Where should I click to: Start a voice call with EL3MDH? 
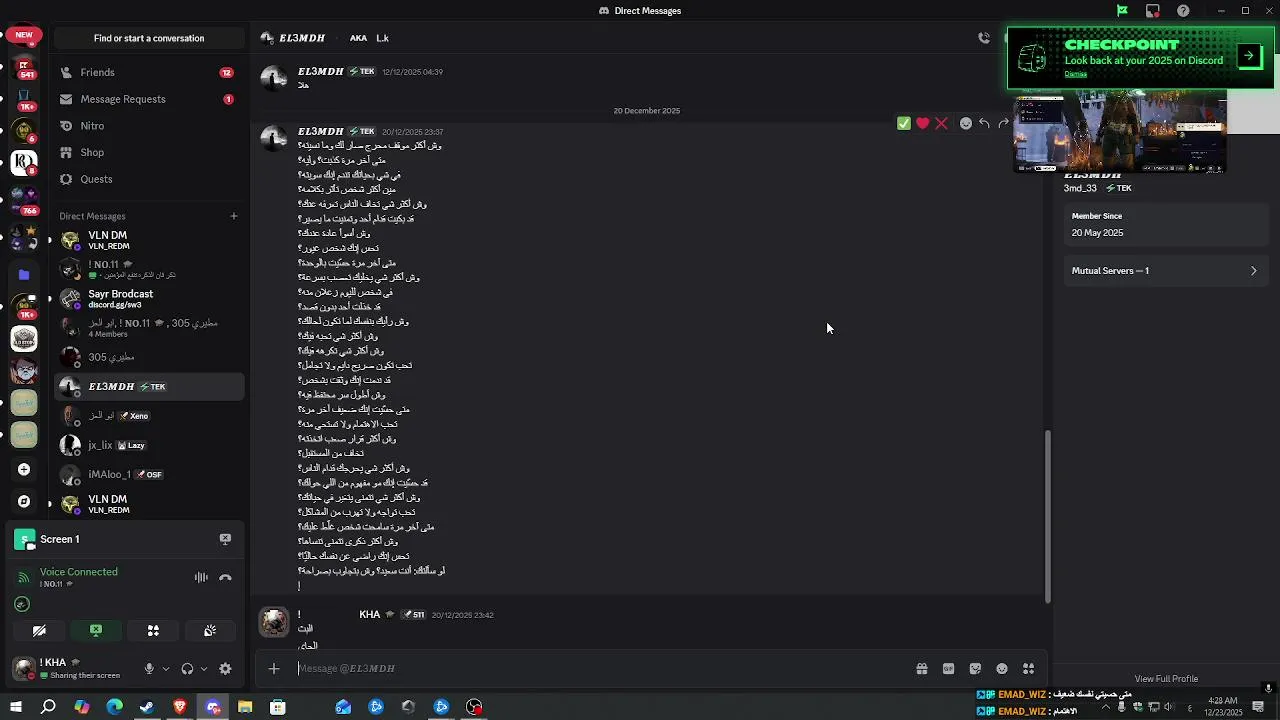(984, 38)
